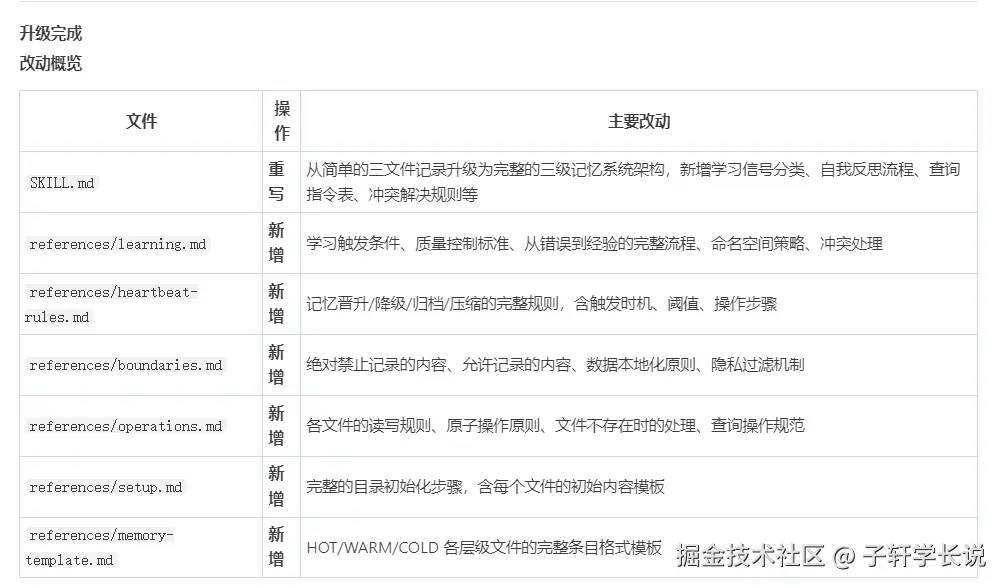
Task: Click 新增 in the boundaries.md row
Action: pyautogui.click(x=276, y=365)
